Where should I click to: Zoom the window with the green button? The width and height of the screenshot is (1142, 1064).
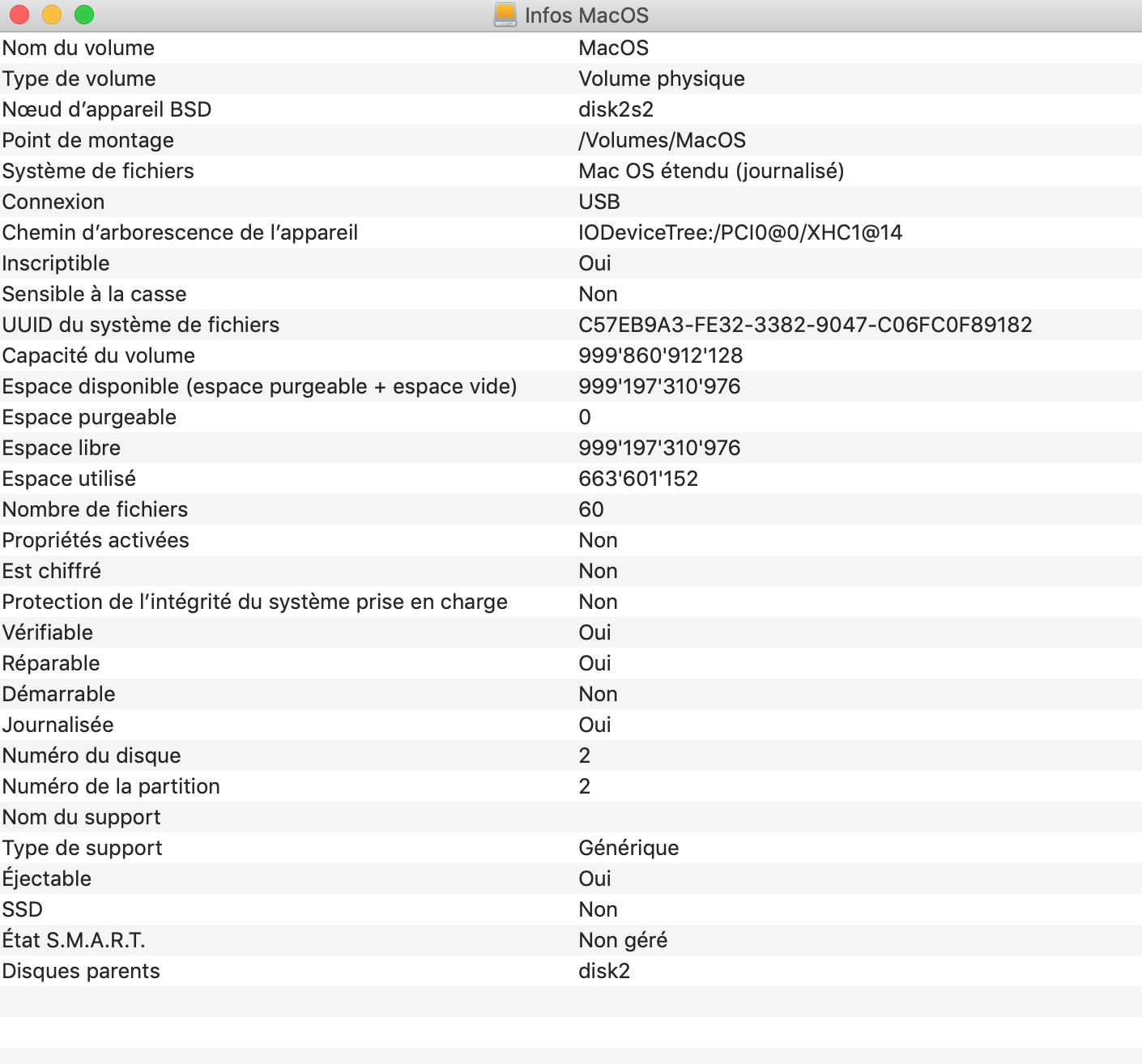[x=84, y=15]
